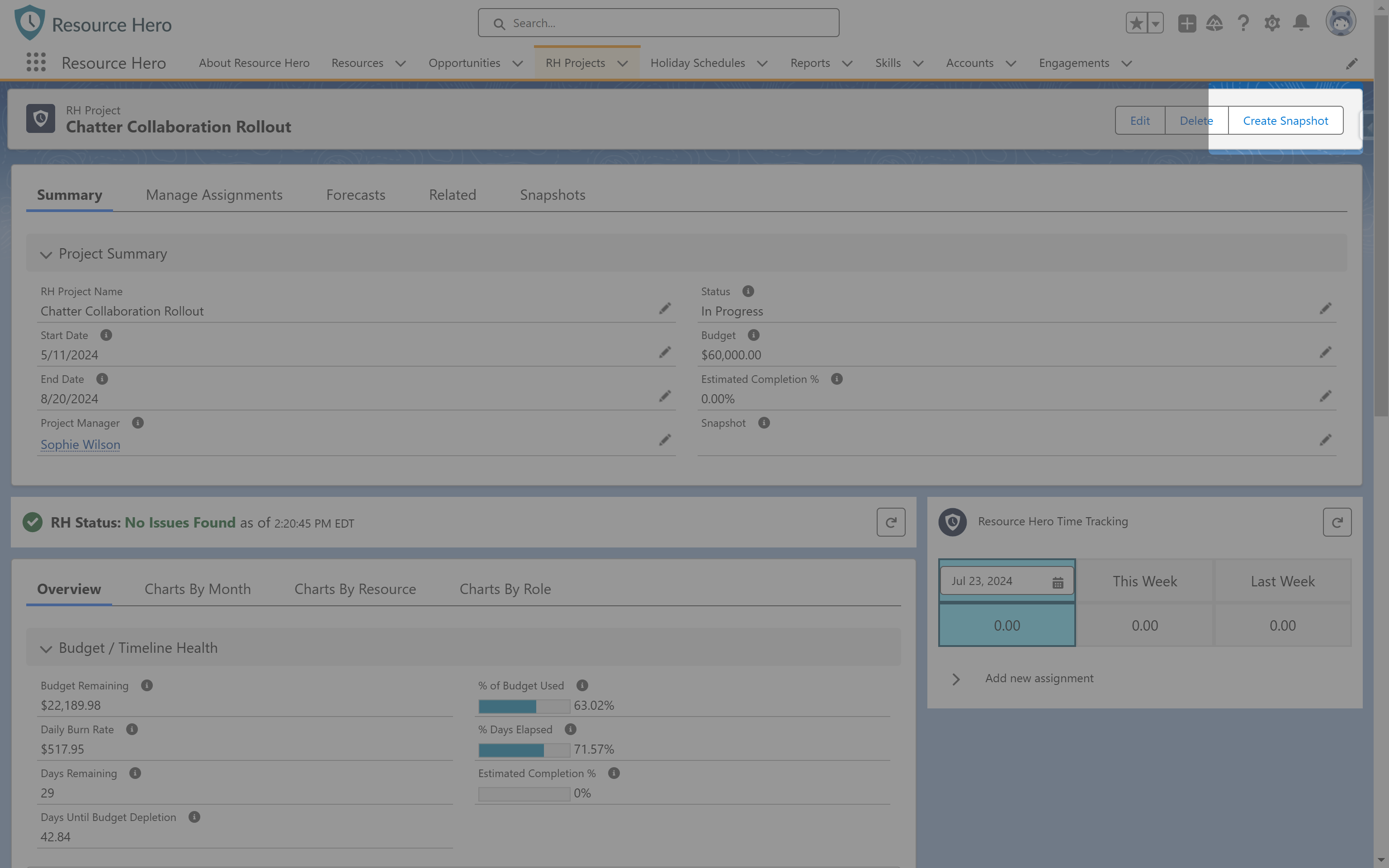Switch to the Related tab

(x=453, y=194)
